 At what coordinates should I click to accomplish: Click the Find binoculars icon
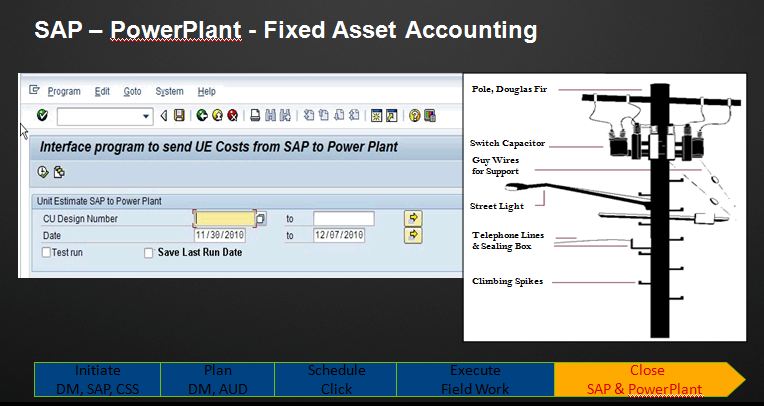[x=270, y=116]
